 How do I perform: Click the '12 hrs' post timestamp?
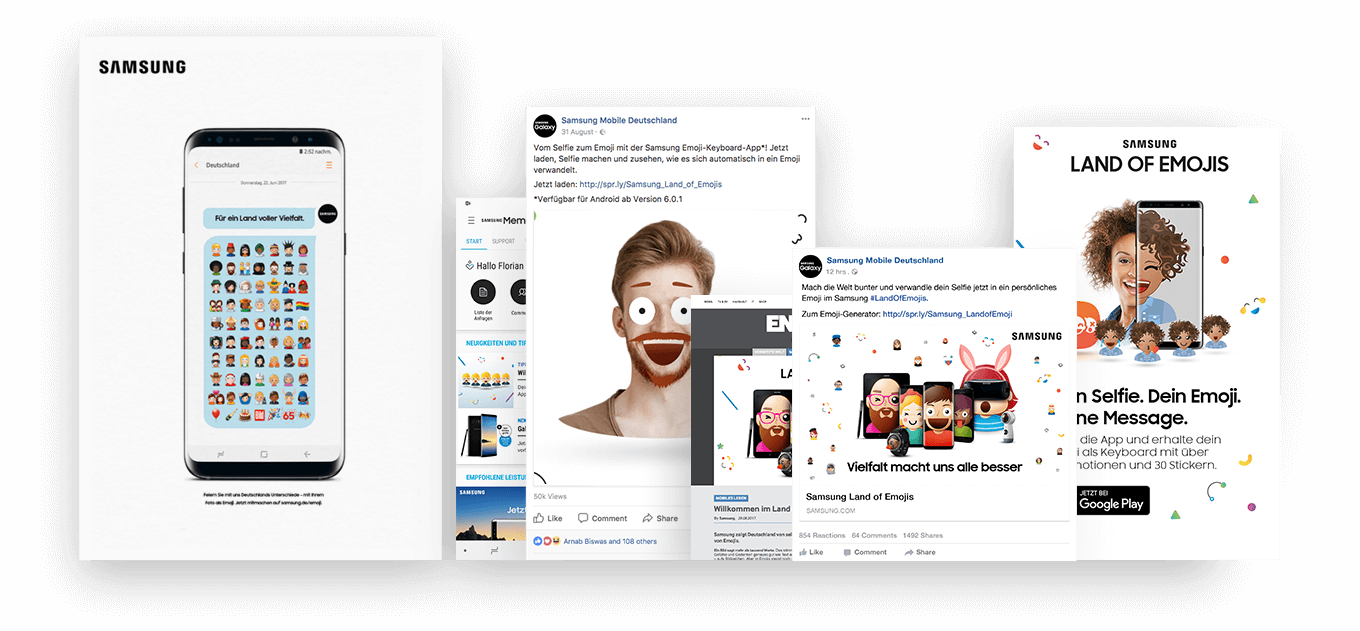click(x=837, y=272)
